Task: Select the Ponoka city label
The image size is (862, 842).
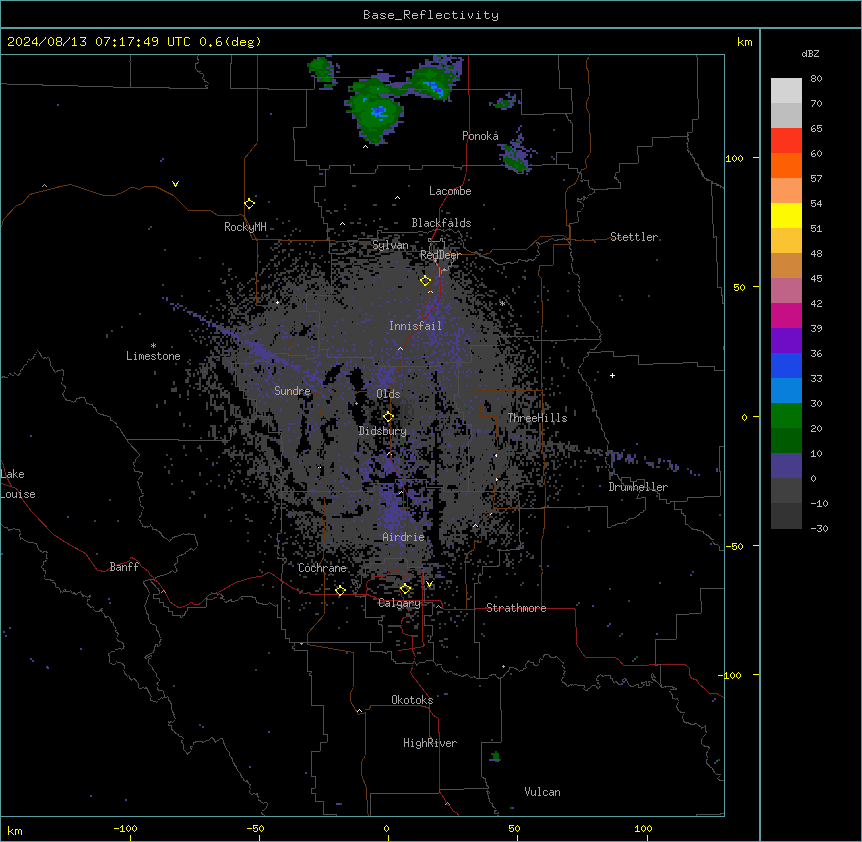Action: click(x=480, y=136)
